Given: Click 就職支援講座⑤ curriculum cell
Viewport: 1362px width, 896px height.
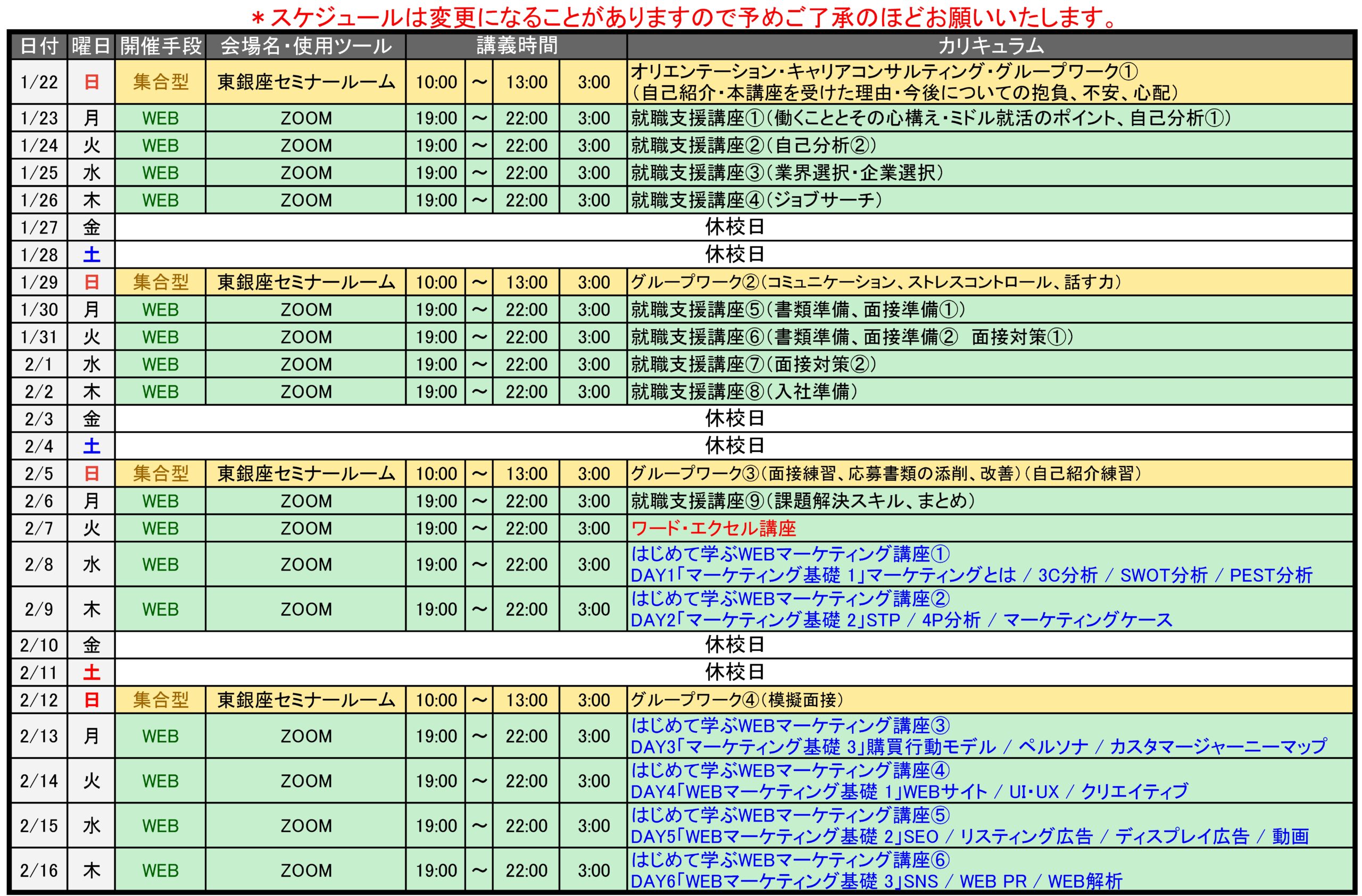Looking at the screenshot, I should point(991,309).
